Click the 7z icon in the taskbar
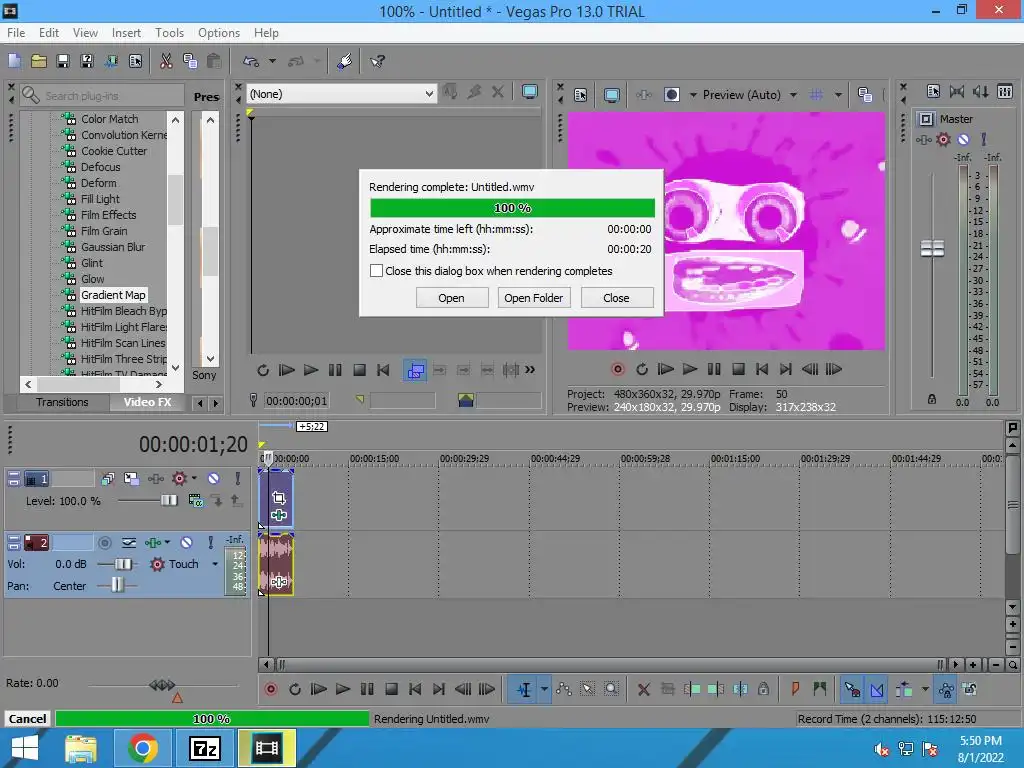Screen dimensions: 1024x768 tap(205, 748)
